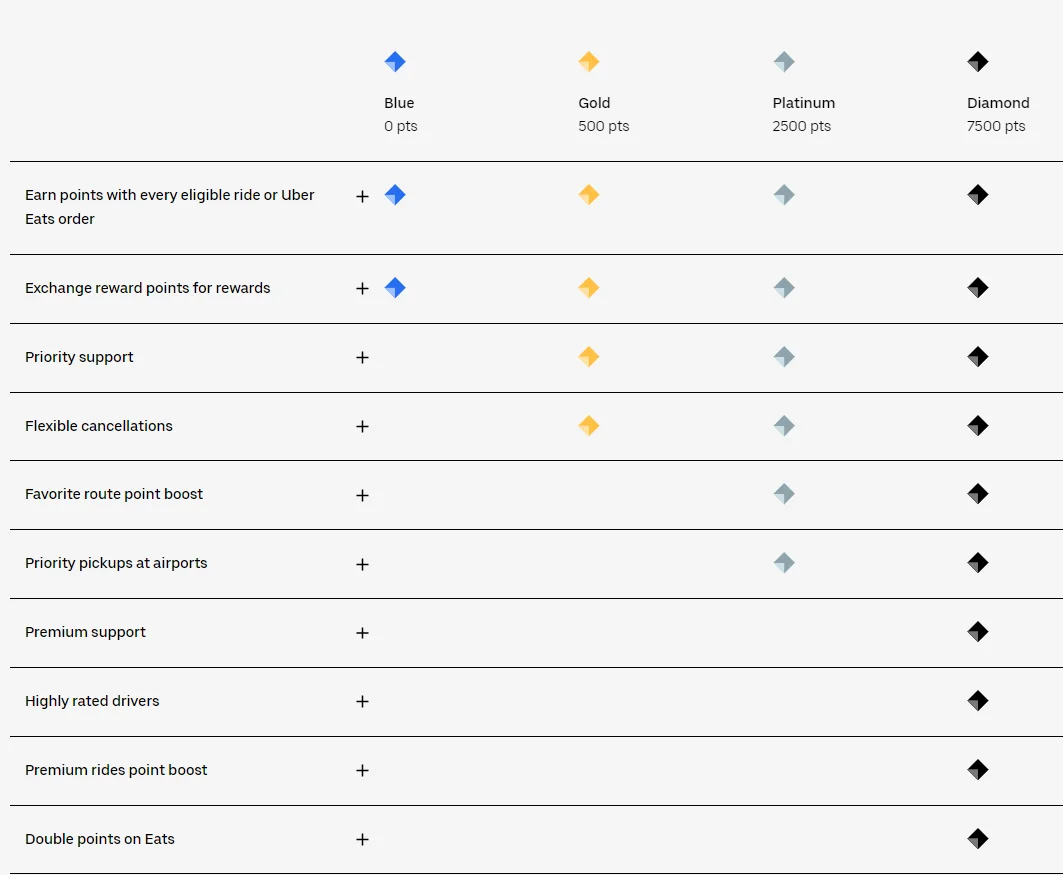Select the Blue tier diamond icon in header
This screenshot has width=1063, height=875.
click(x=395, y=61)
